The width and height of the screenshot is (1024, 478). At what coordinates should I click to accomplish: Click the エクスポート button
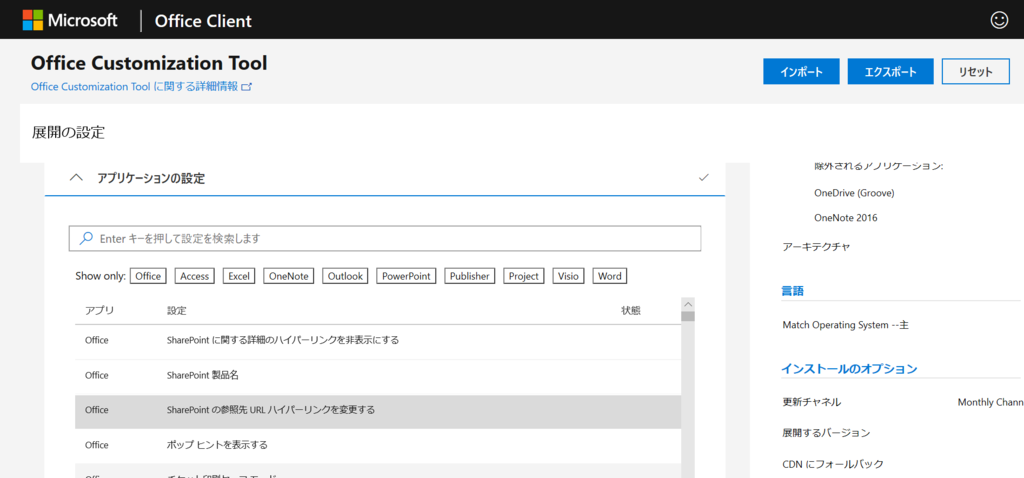(x=890, y=72)
